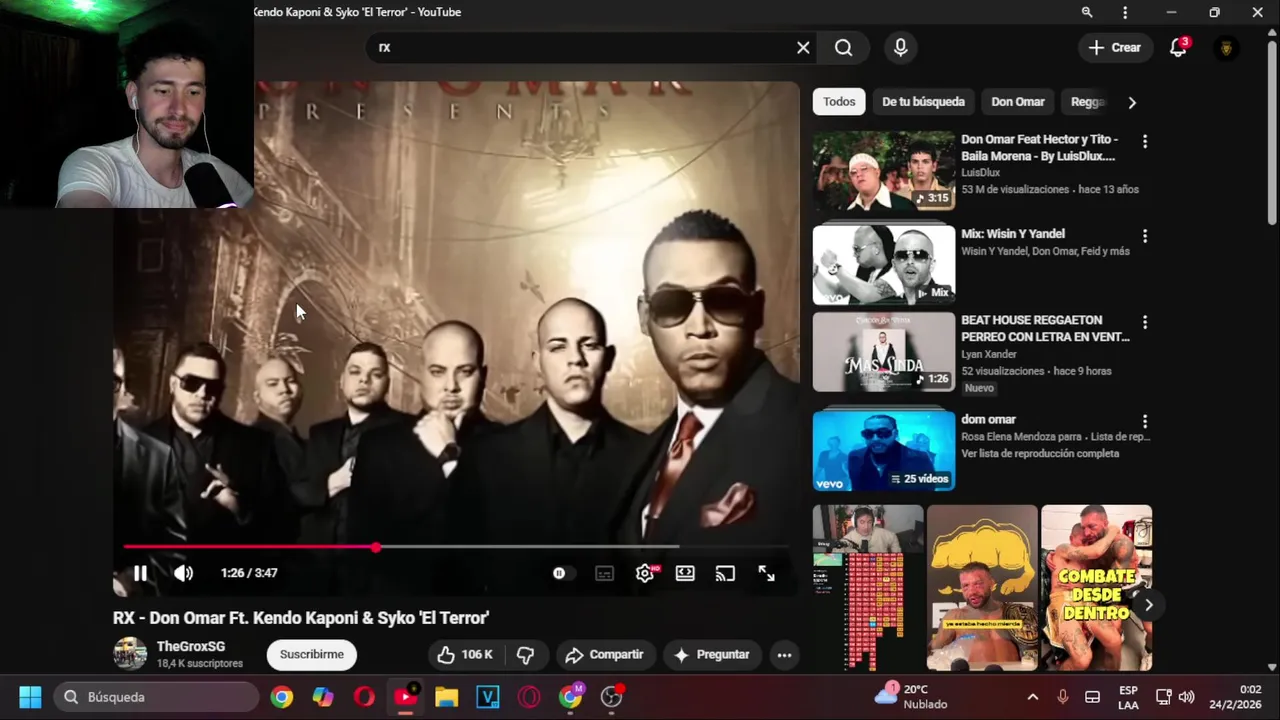Seek on the red video progress bar
Screen dimensions: 1280x720
456,547
